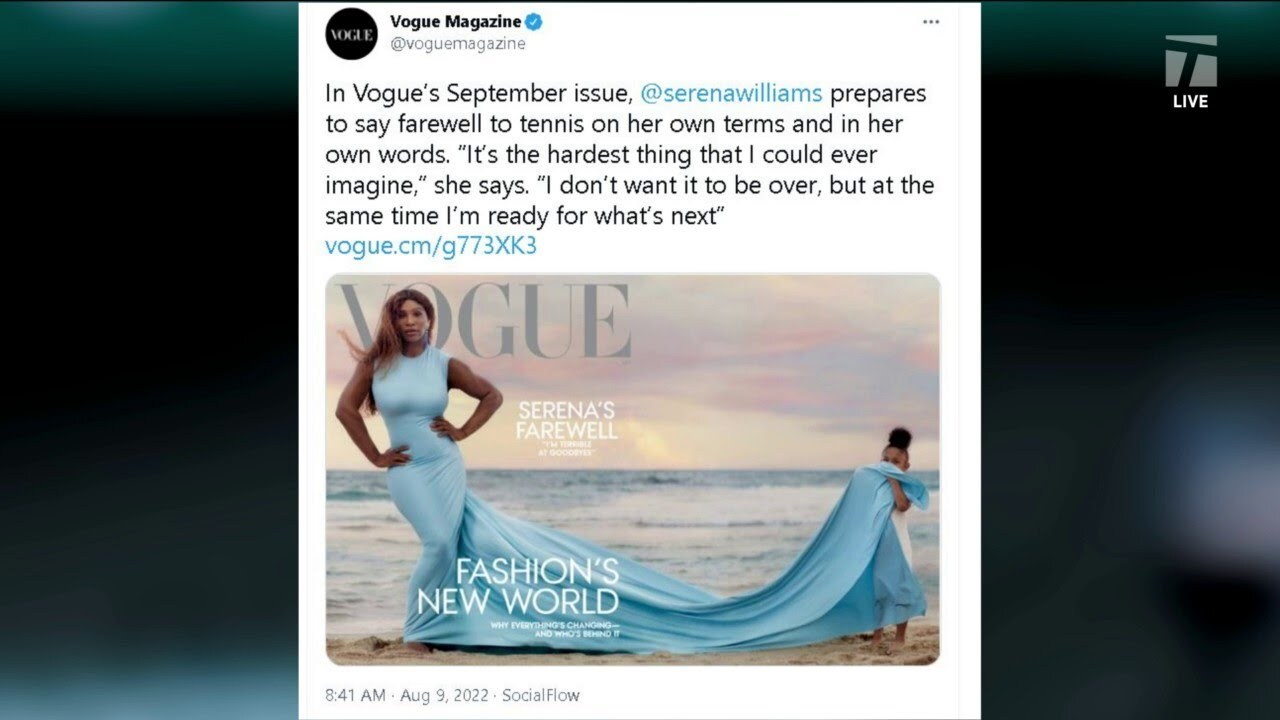This screenshot has height=720, width=1280.
Task: Open the @serenawilliams mention
Action: click(x=731, y=94)
